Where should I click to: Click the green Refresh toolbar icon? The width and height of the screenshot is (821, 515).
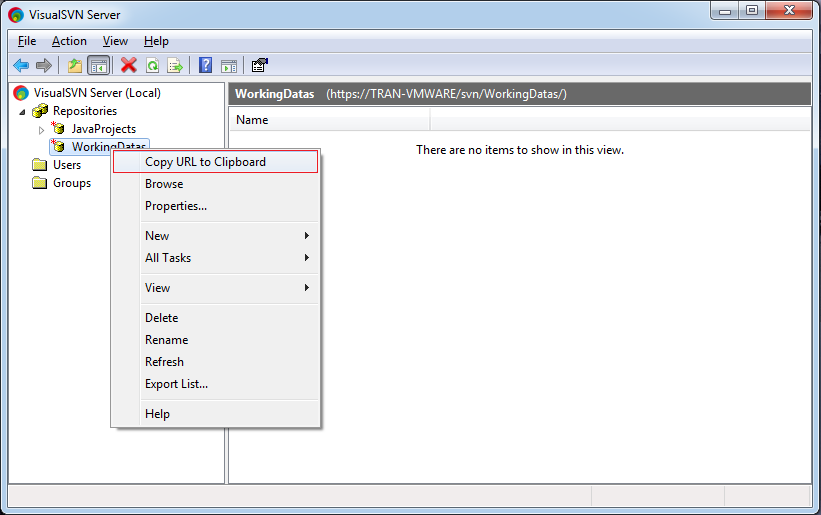pos(152,65)
